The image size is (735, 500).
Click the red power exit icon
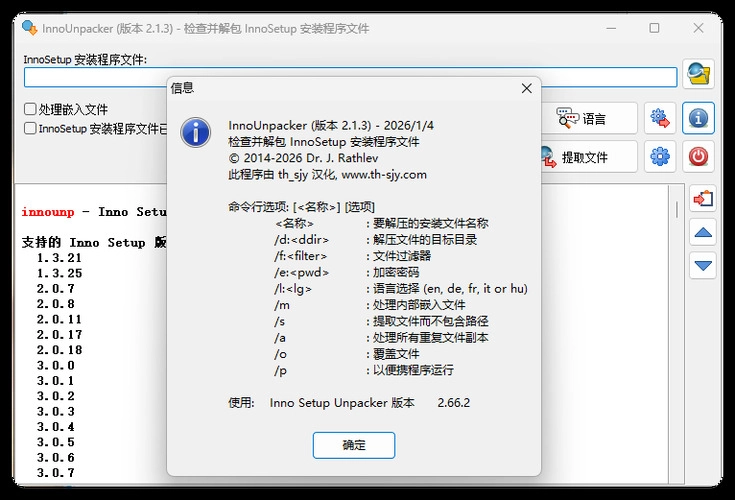click(x=698, y=156)
